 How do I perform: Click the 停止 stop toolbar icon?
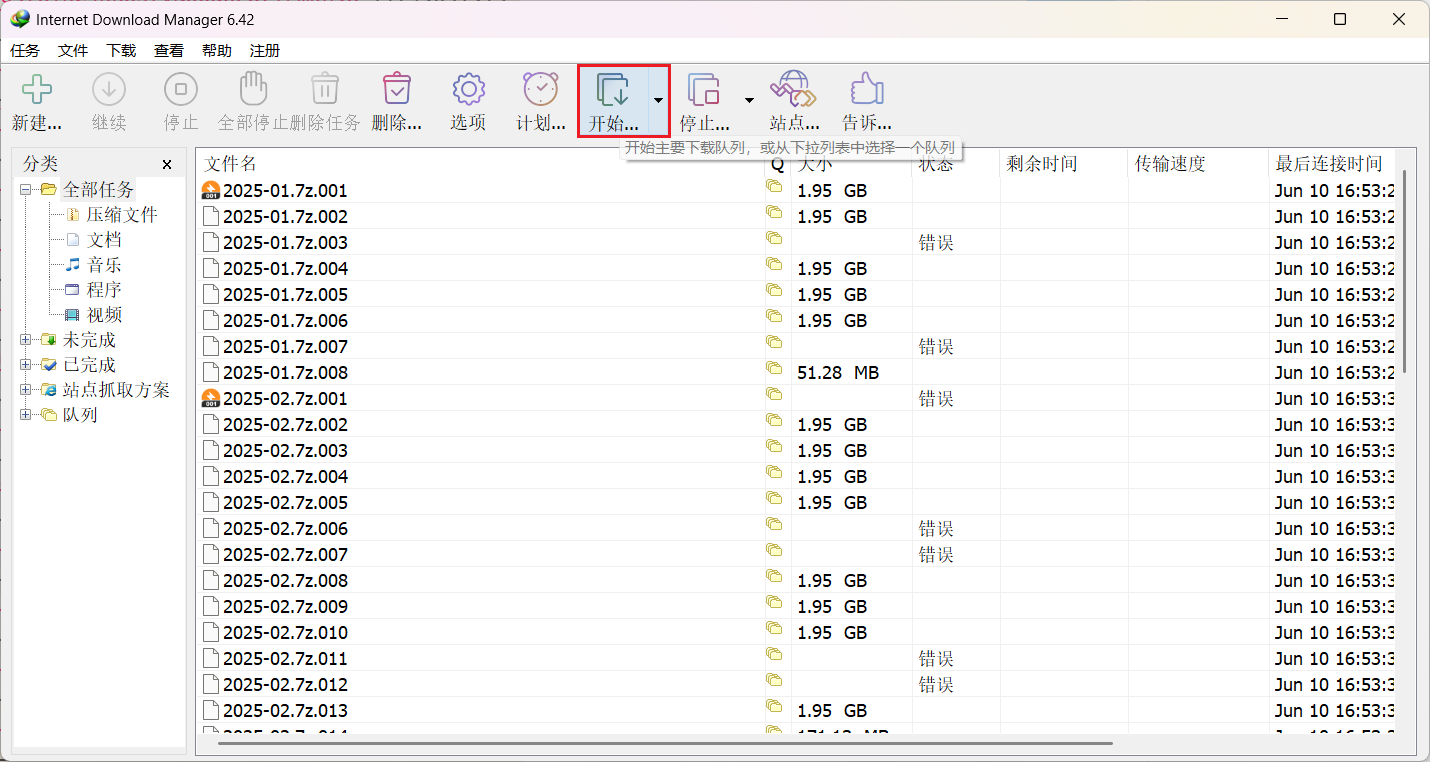point(181,89)
